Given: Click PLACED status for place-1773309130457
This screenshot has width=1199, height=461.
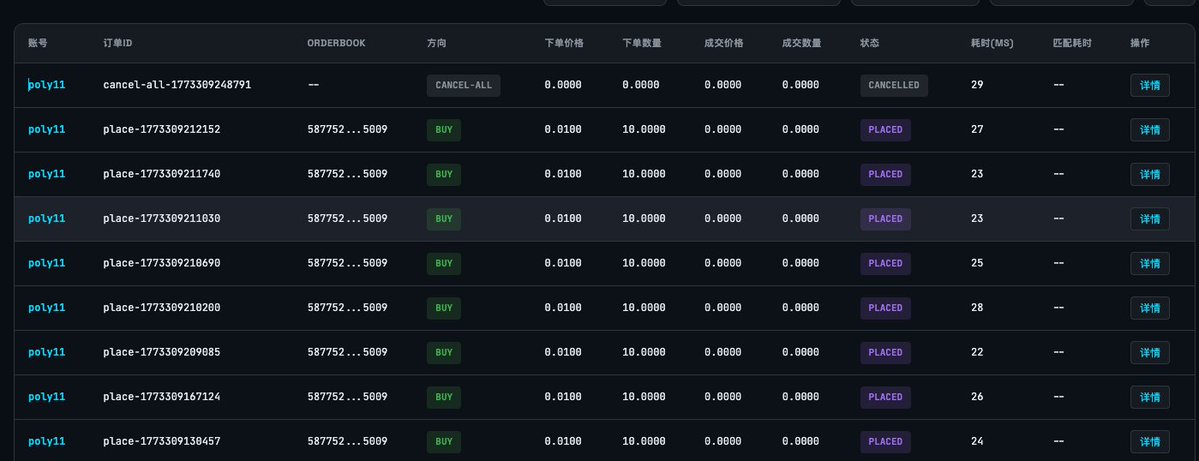Looking at the screenshot, I should [x=885, y=442].
